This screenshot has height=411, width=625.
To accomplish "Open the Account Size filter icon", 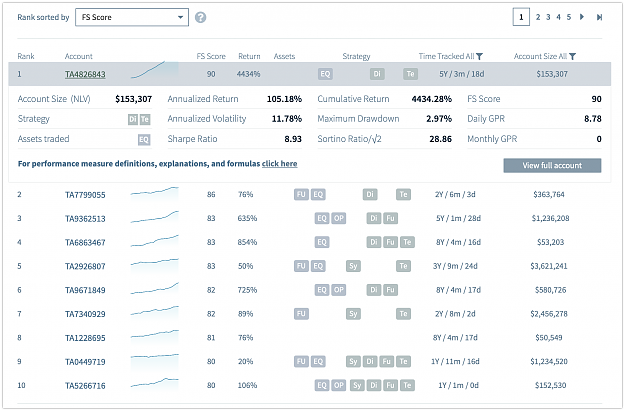I will pos(572,56).
